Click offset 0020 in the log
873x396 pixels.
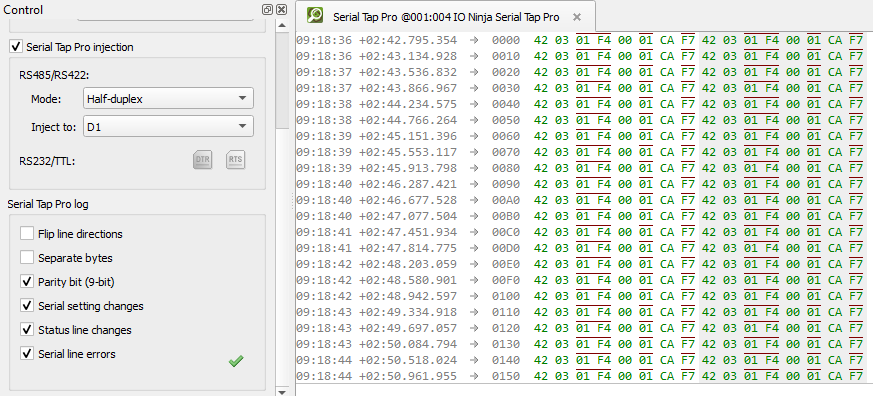506,72
